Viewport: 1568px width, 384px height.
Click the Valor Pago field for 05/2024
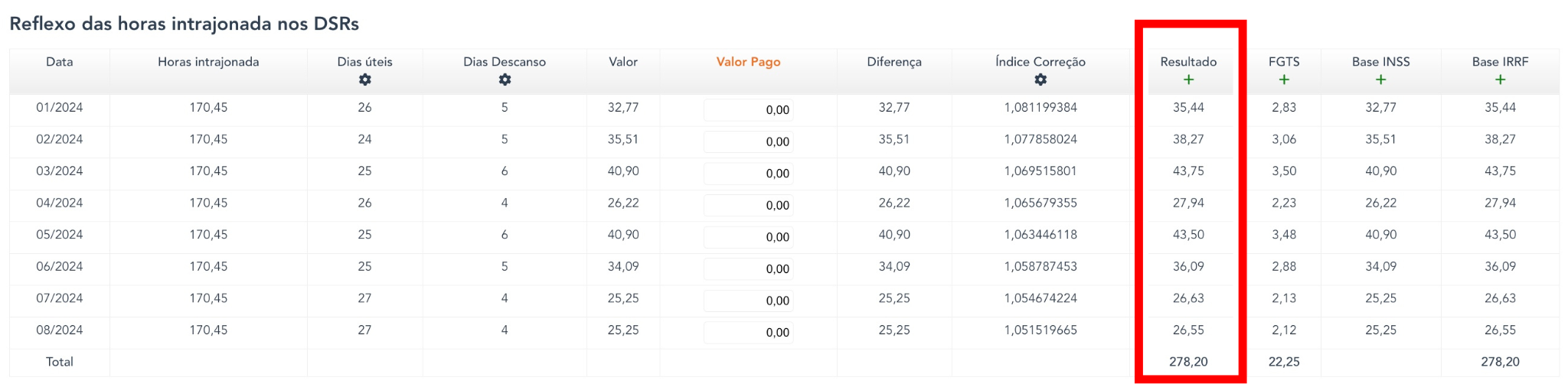748,237
